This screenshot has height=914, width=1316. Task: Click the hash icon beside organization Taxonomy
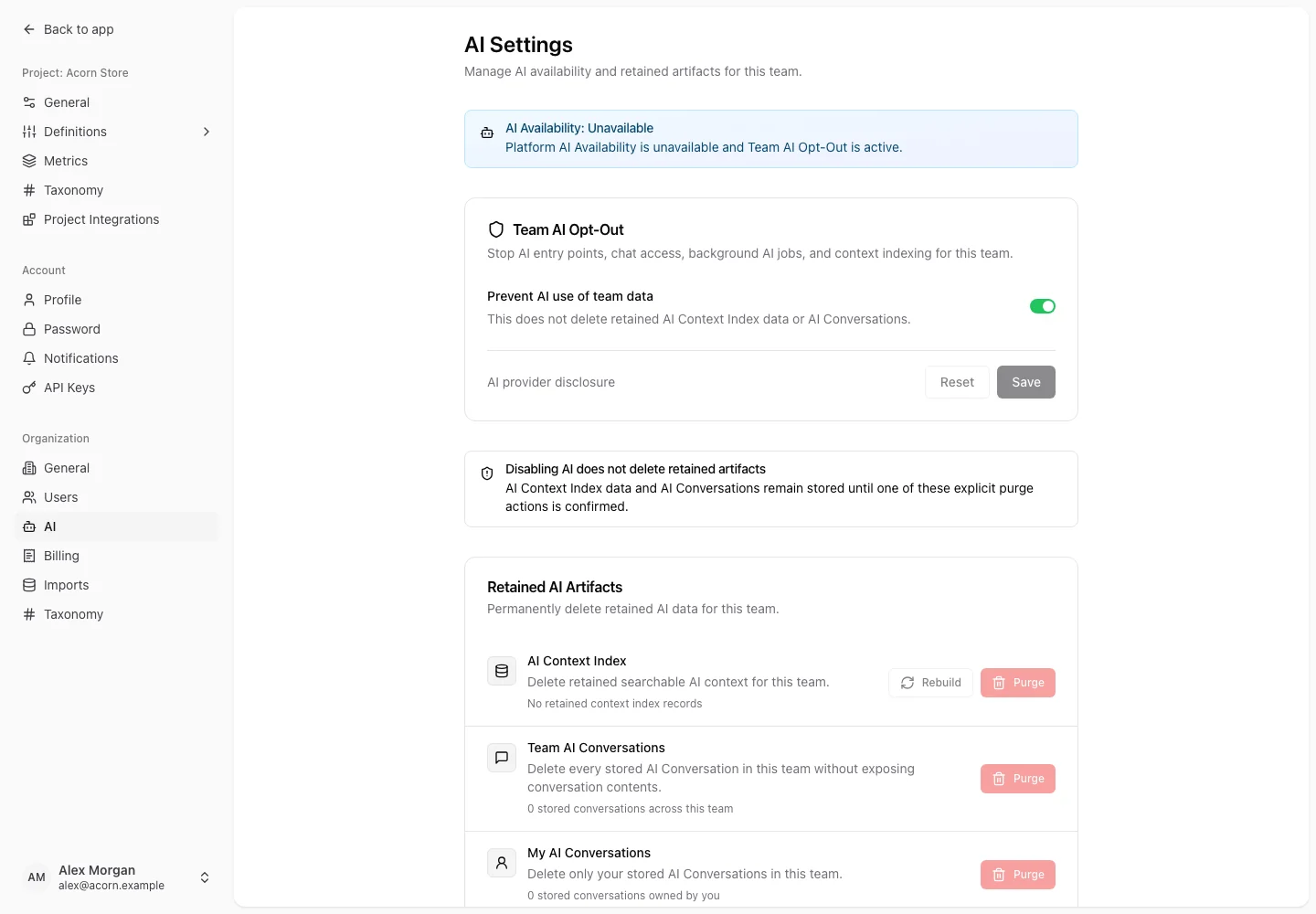[x=29, y=614]
